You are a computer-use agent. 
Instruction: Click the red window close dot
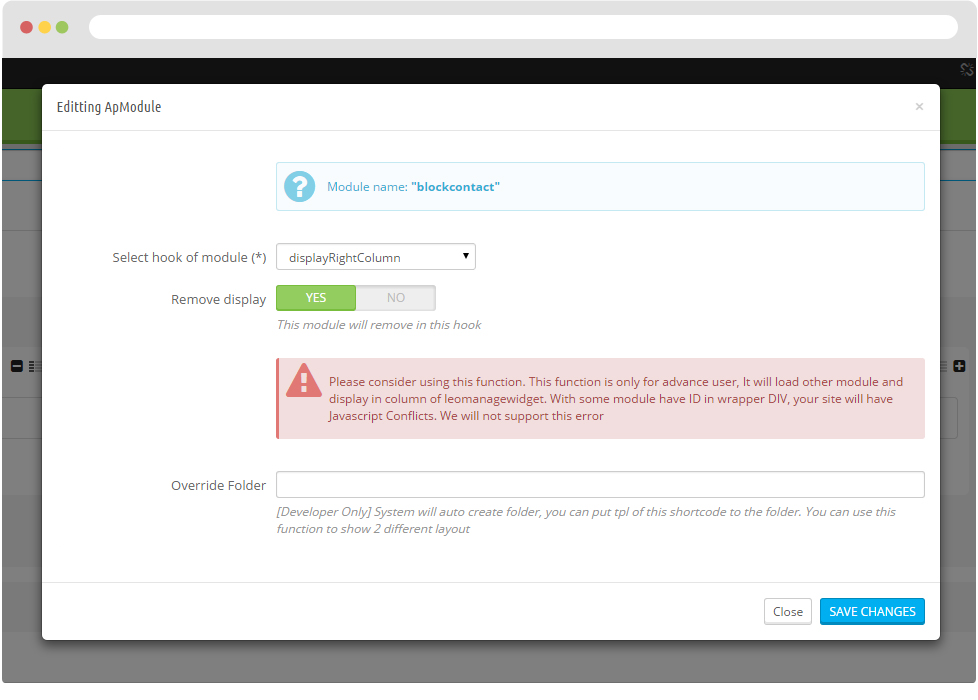(26, 27)
